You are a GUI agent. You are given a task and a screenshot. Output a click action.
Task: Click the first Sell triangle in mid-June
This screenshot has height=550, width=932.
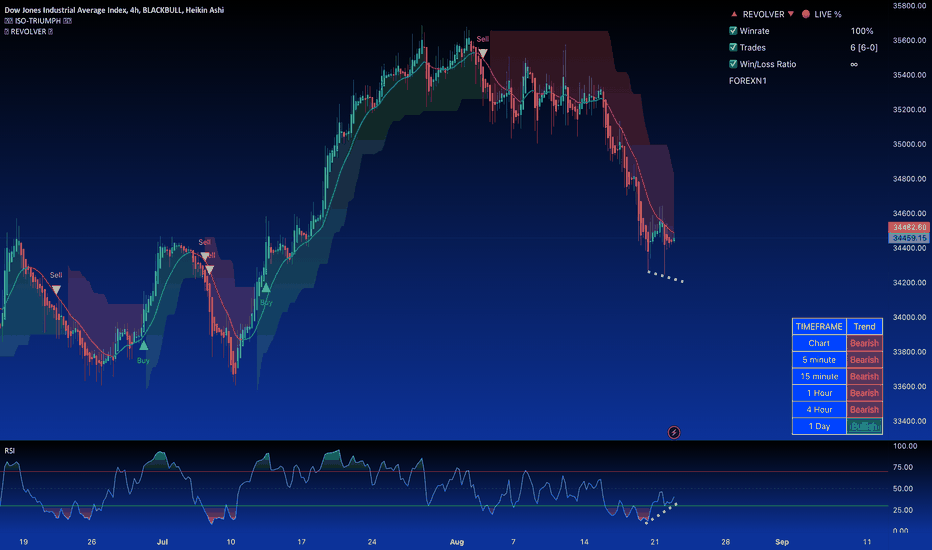(x=56, y=290)
